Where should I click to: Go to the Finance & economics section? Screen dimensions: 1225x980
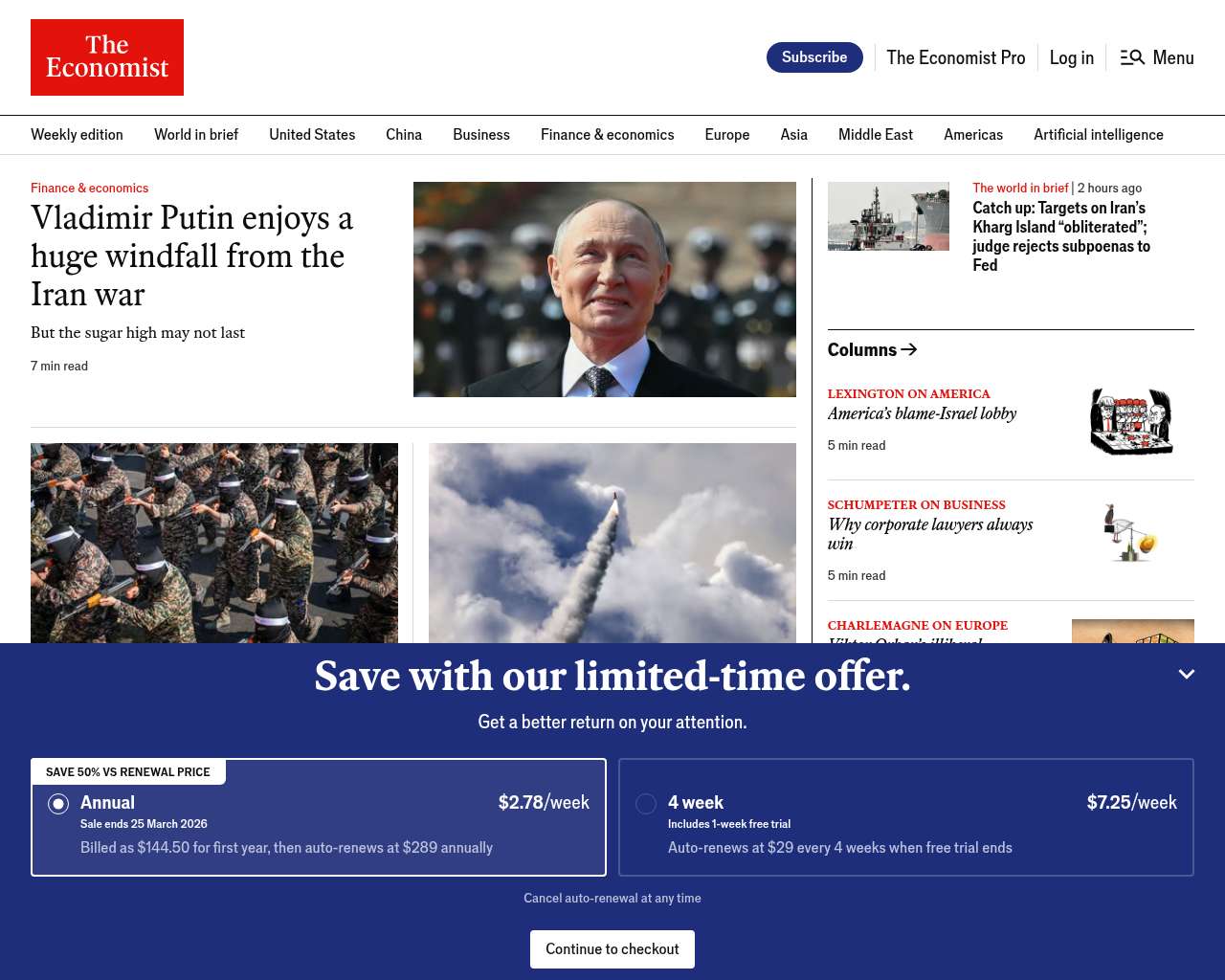point(607,135)
